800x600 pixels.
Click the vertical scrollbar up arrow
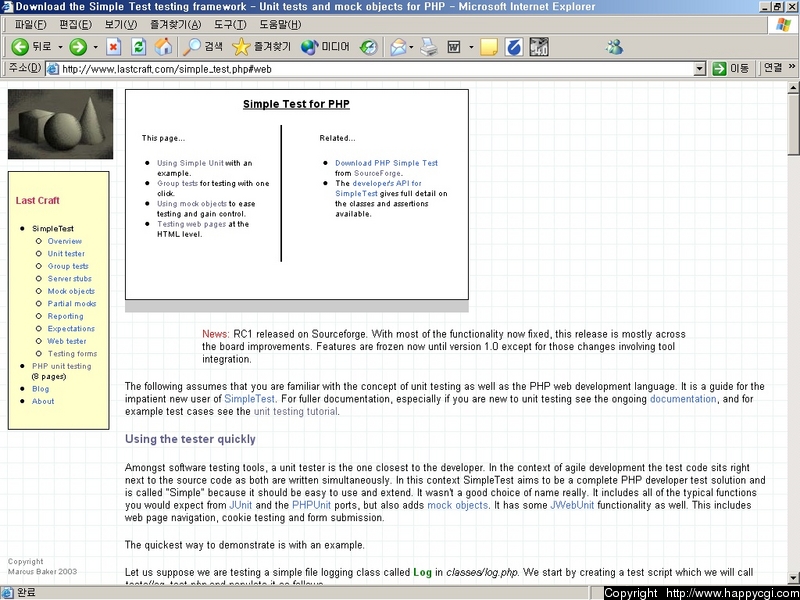[x=793, y=89]
